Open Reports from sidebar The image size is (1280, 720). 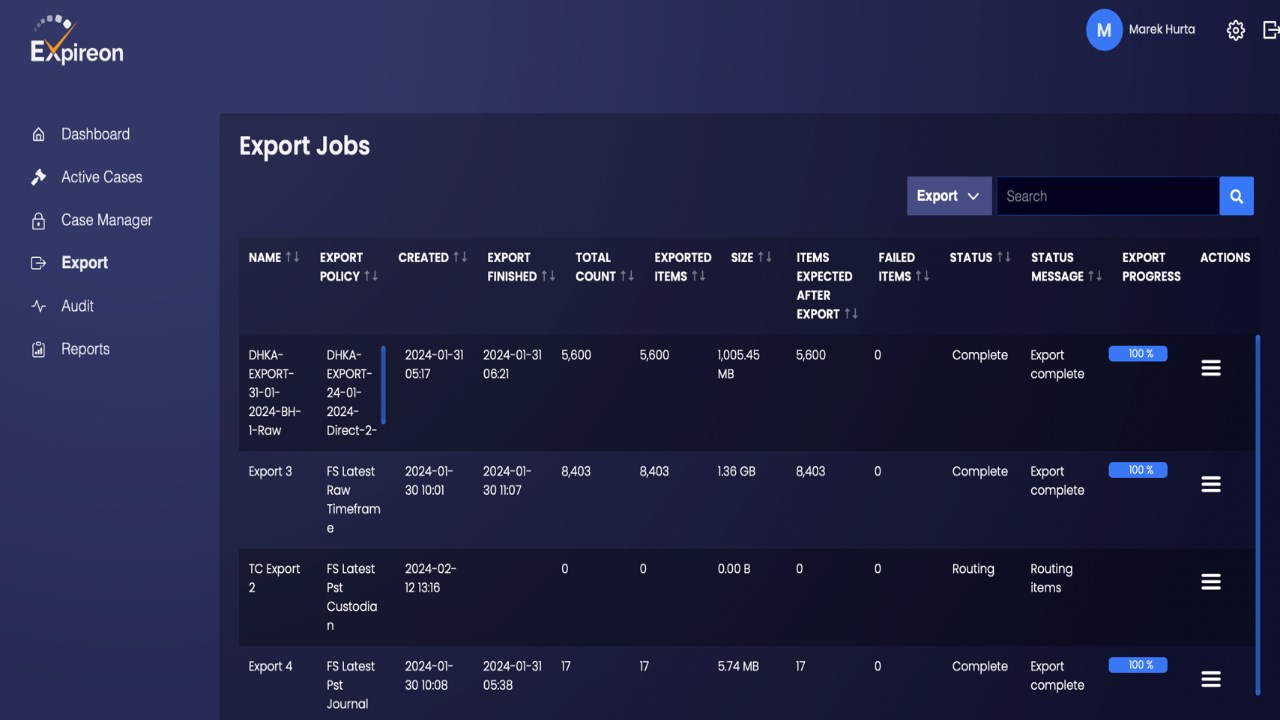85,349
